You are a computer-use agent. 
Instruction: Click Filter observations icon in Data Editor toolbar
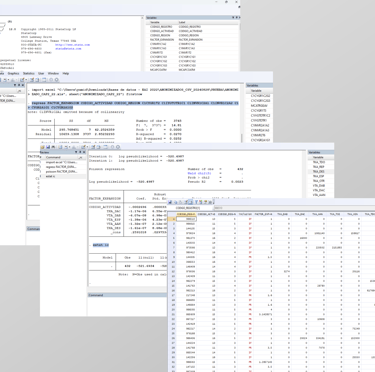click(x=196, y=202)
